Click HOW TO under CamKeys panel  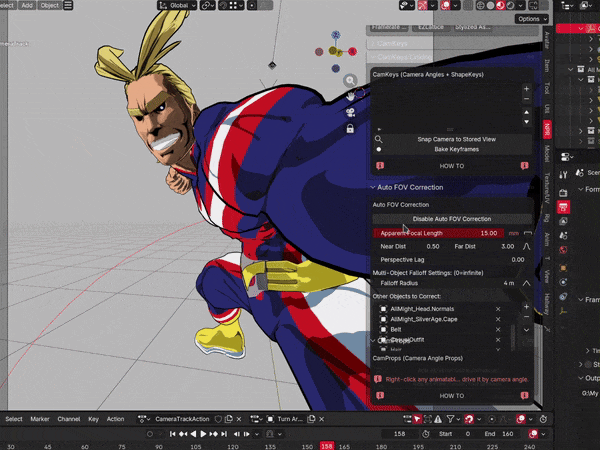[452, 166]
